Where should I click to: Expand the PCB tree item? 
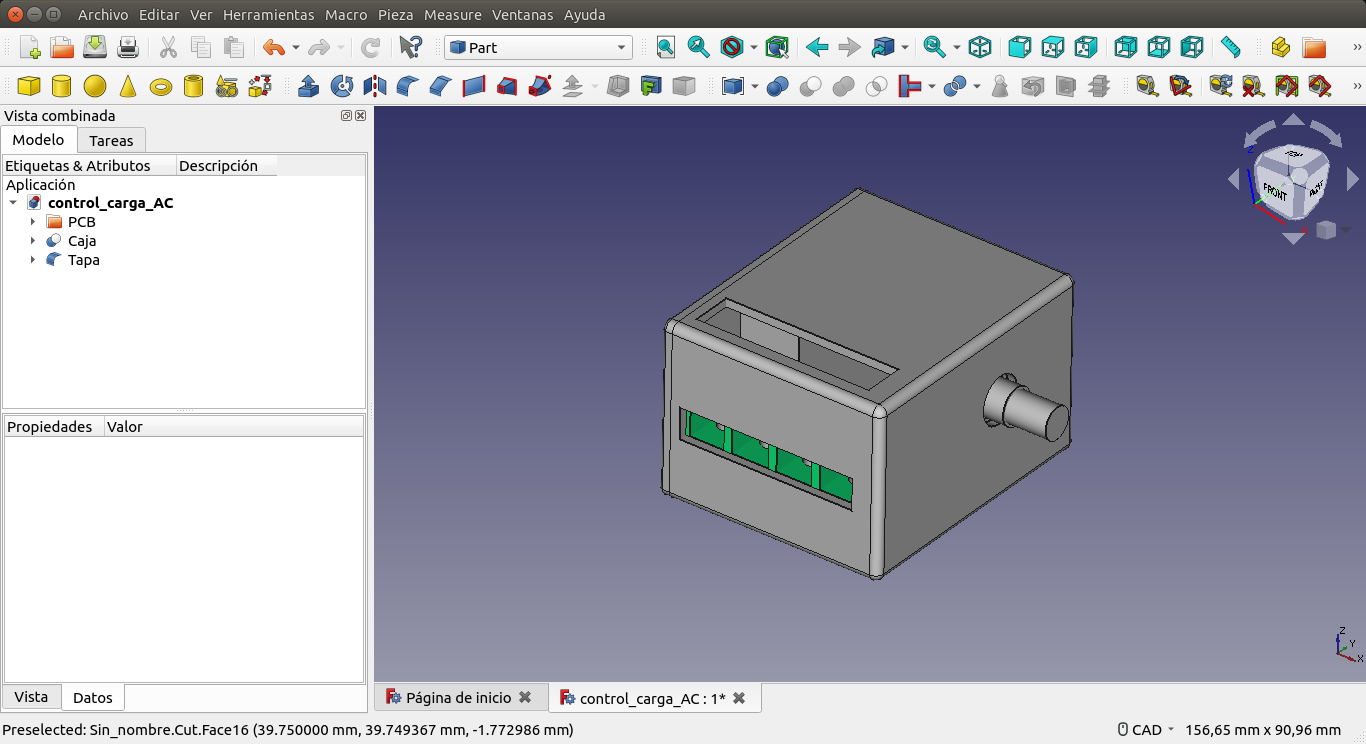click(x=33, y=222)
